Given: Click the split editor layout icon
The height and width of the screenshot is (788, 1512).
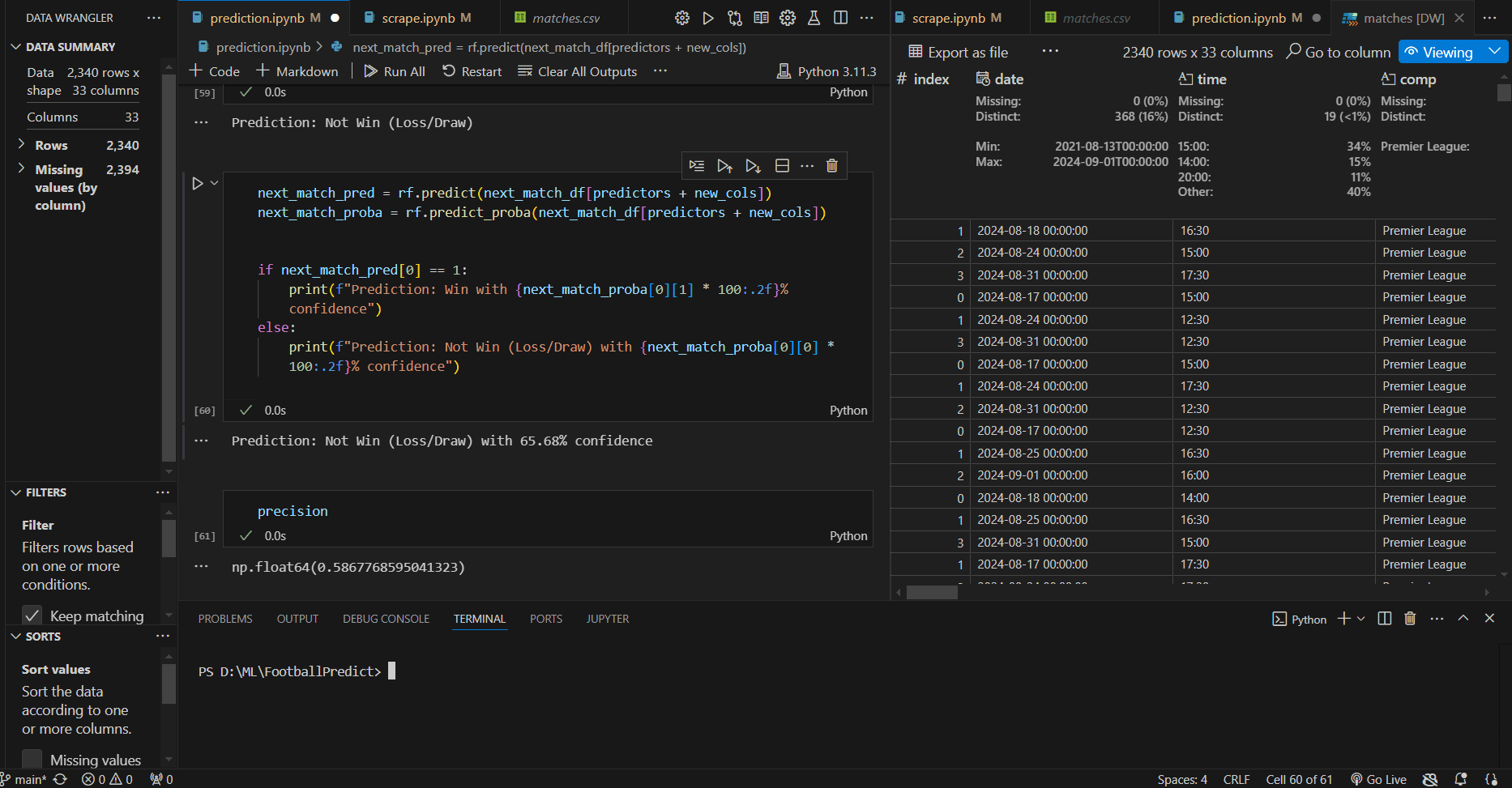Looking at the screenshot, I should click(x=840, y=18).
